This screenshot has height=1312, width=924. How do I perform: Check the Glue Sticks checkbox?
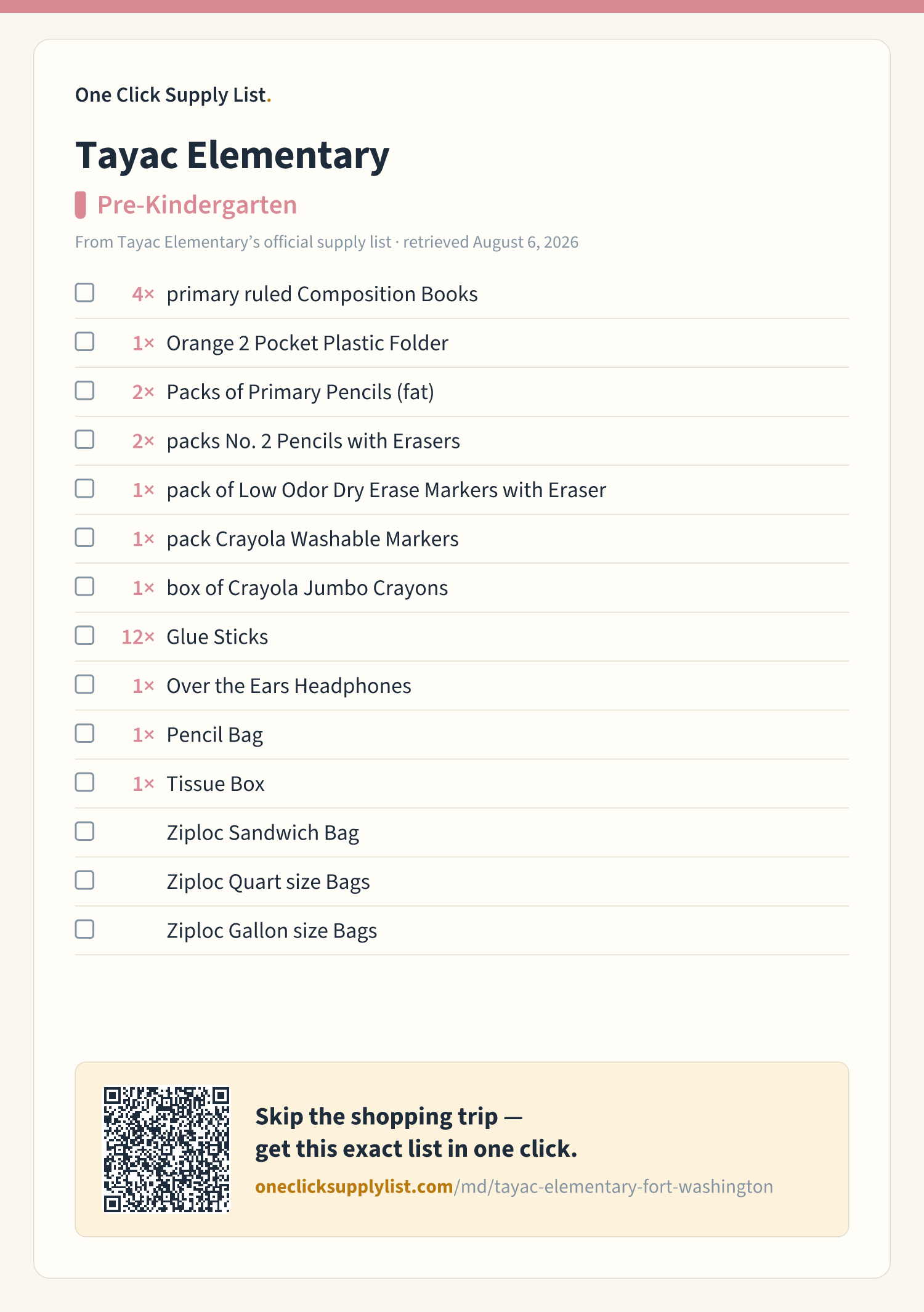84,636
